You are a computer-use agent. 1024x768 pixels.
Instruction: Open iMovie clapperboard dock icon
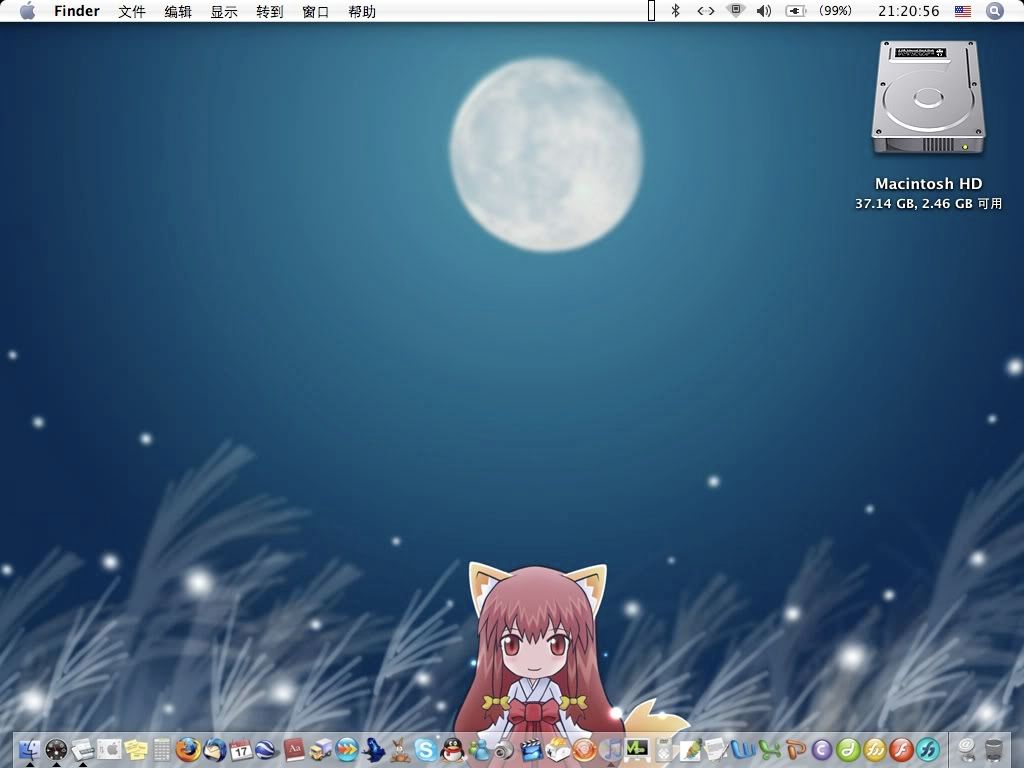click(x=531, y=749)
